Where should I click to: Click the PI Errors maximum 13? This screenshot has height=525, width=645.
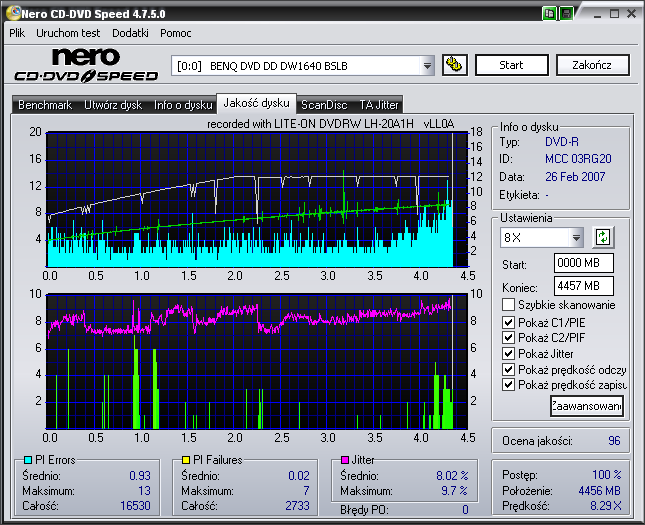tap(144, 491)
